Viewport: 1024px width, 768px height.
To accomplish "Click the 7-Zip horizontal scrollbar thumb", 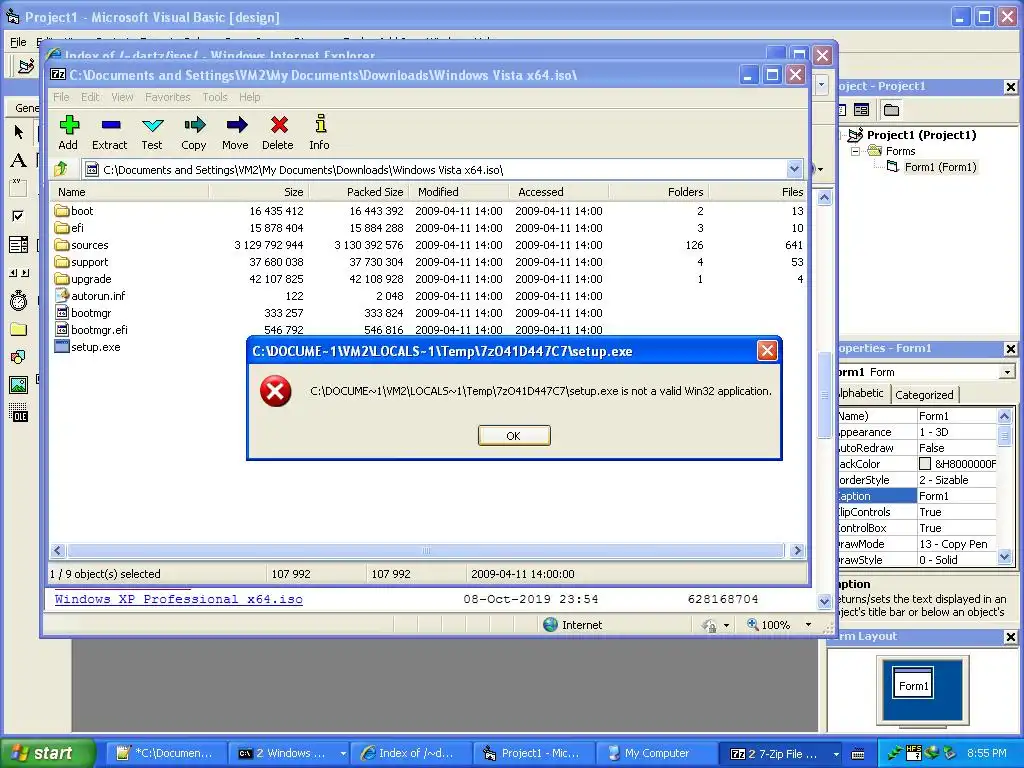I will [x=426, y=551].
